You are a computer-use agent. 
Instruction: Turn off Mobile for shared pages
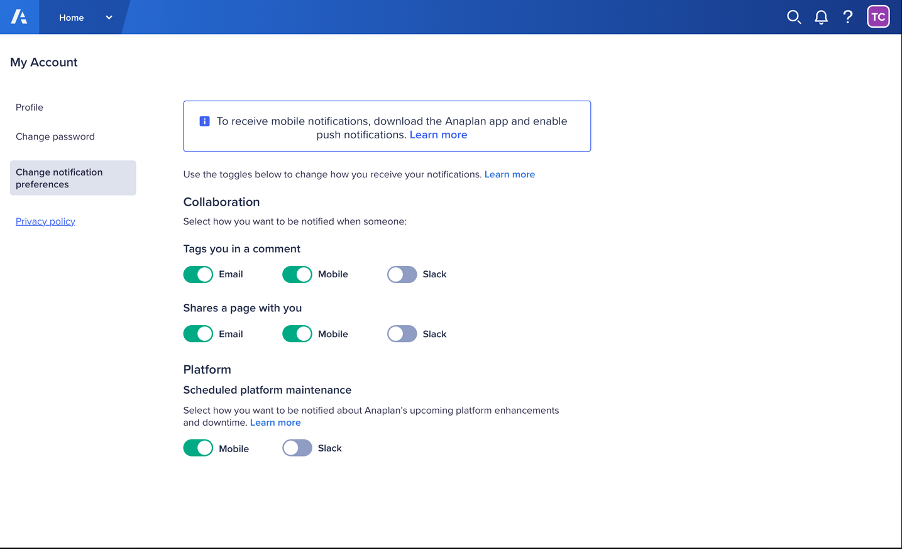(297, 334)
